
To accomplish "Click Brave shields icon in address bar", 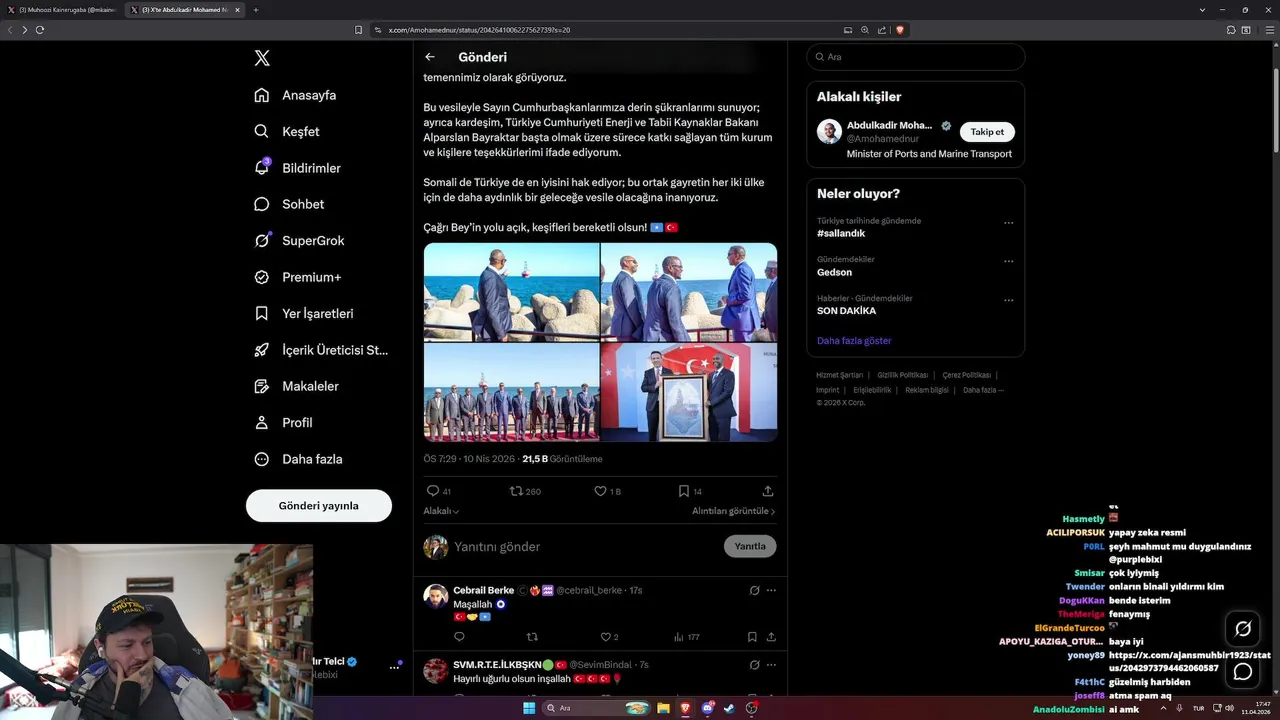I will 900,30.
